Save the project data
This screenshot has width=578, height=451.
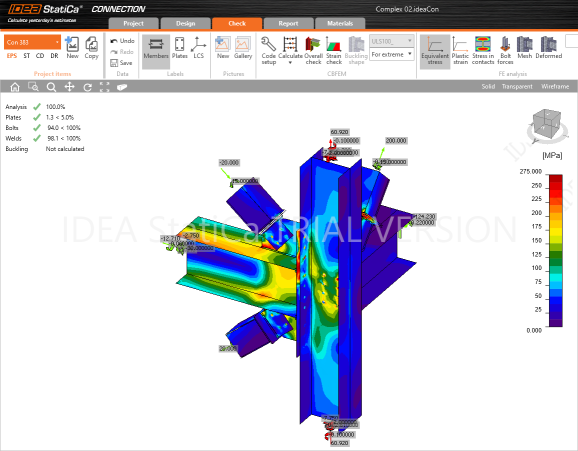click(121, 63)
